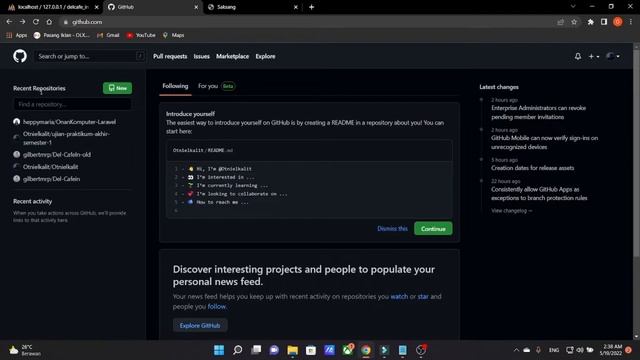Switch to the Following tab
Image resolution: width=640 pixels, height=360 pixels.
pos(175,86)
